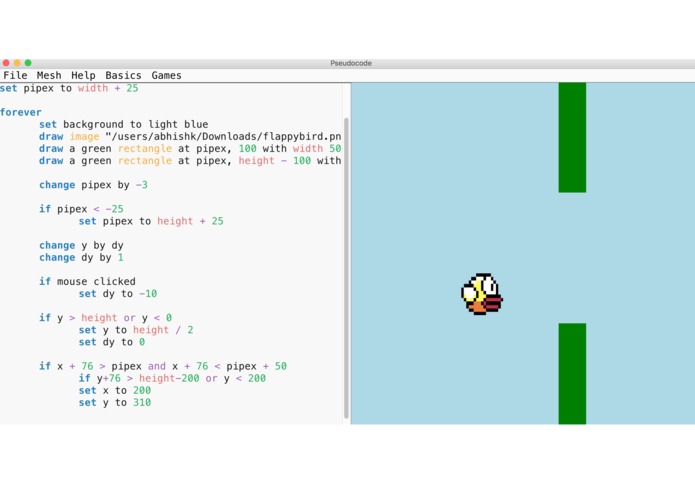Click the Pseudocode window title

coord(351,63)
